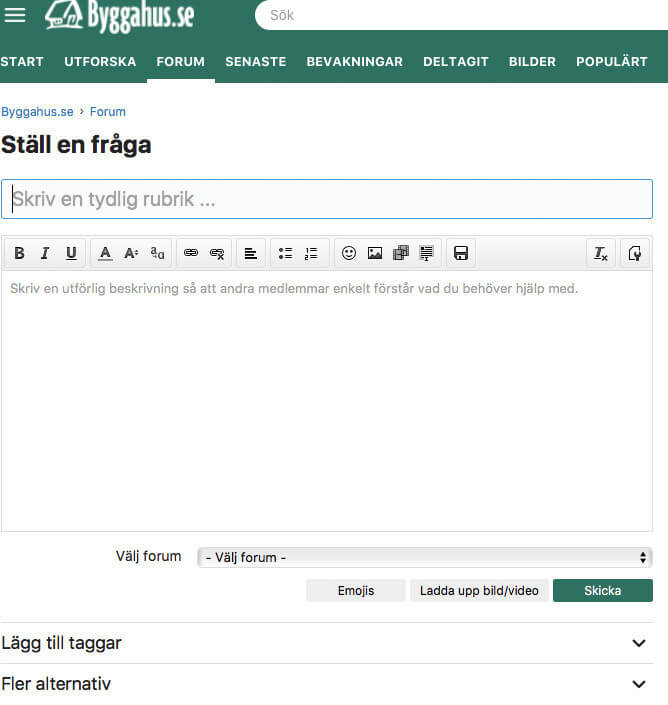
Task: Click the save draft floppy icon
Action: click(461, 254)
